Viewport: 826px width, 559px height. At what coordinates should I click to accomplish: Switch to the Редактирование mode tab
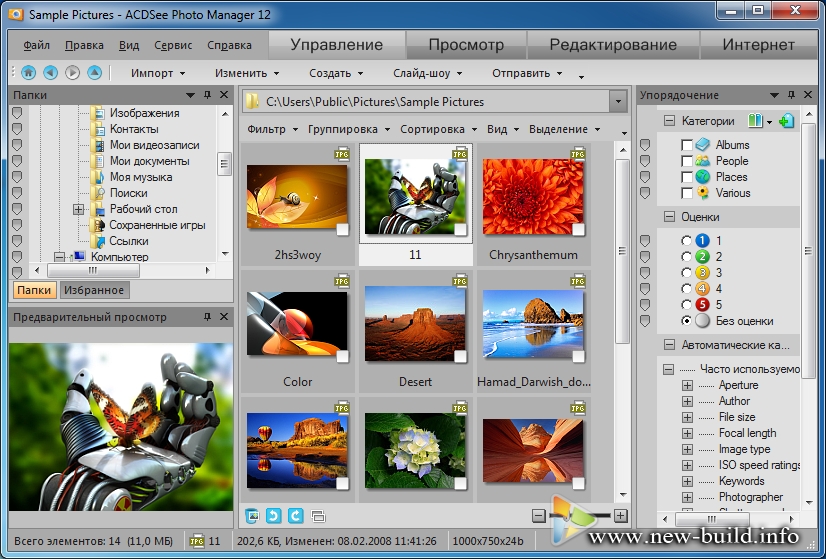tap(611, 45)
